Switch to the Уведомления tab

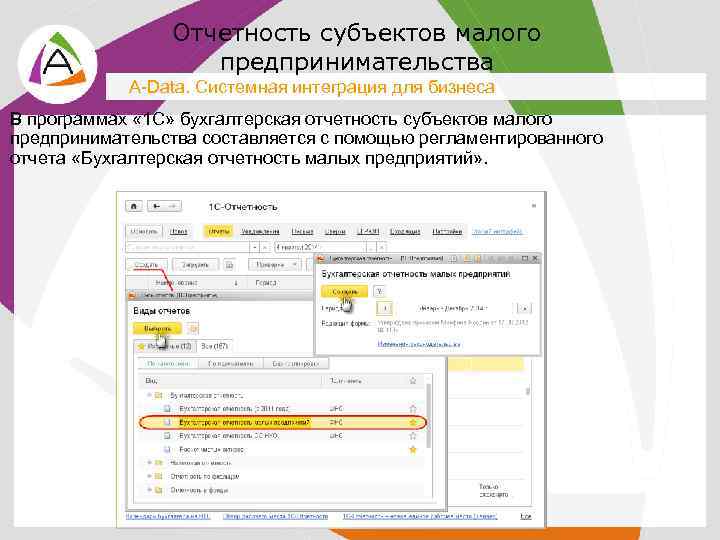tap(260, 231)
